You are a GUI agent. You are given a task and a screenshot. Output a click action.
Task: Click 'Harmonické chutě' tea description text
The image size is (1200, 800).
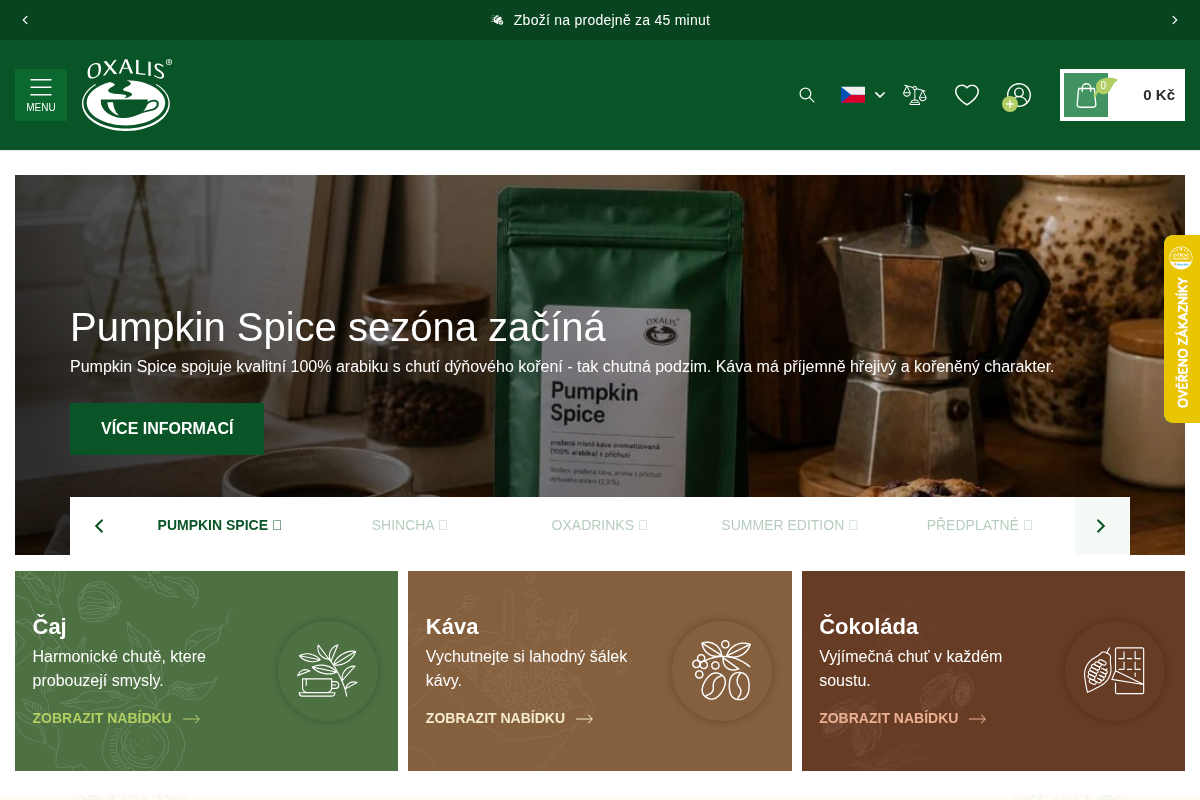click(x=119, y=668)
